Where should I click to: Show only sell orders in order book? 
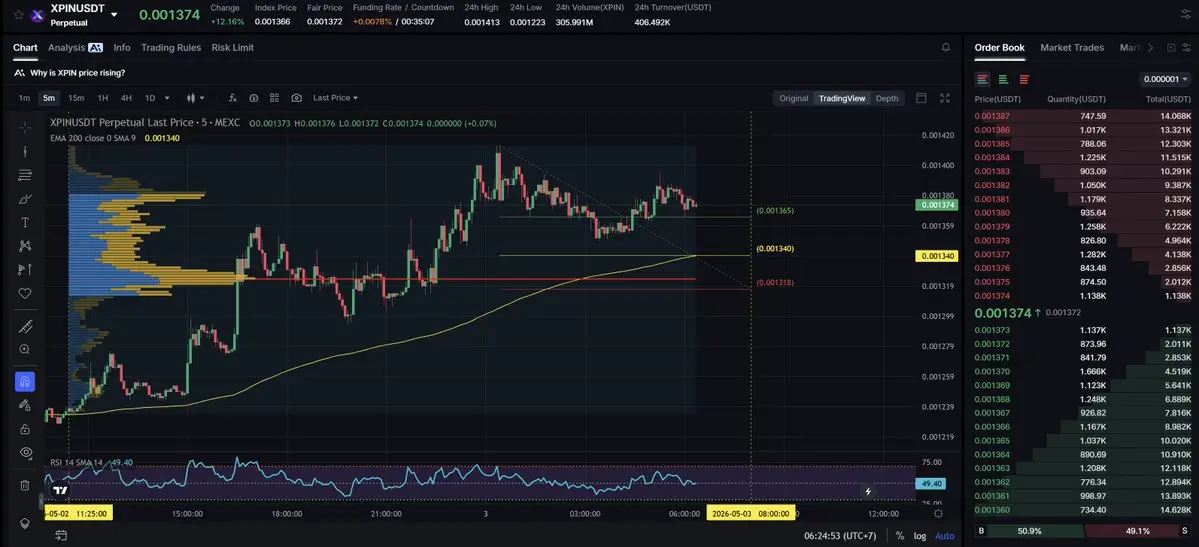[1024, 79]
